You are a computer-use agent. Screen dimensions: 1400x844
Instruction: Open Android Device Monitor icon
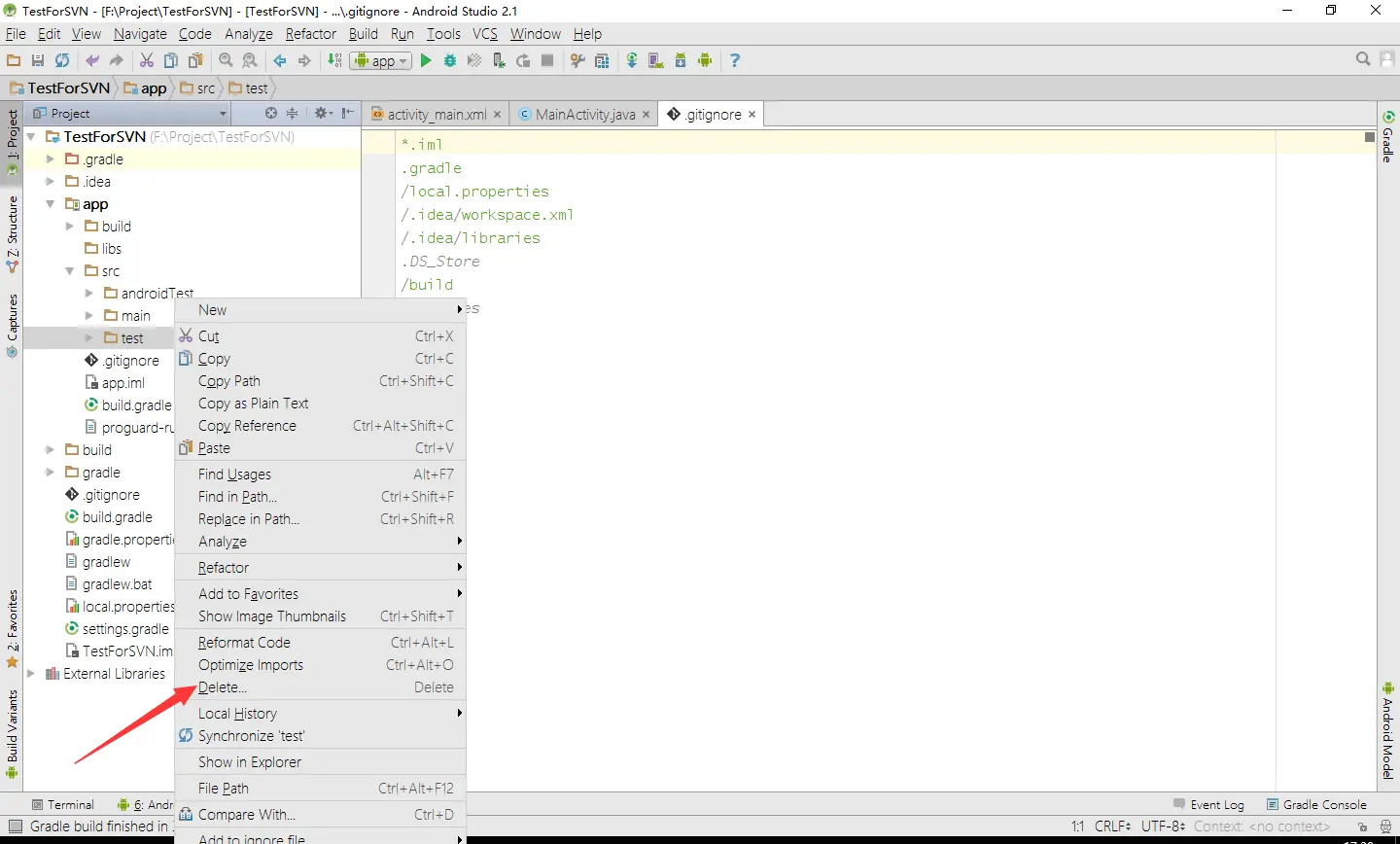click(705, 60)
